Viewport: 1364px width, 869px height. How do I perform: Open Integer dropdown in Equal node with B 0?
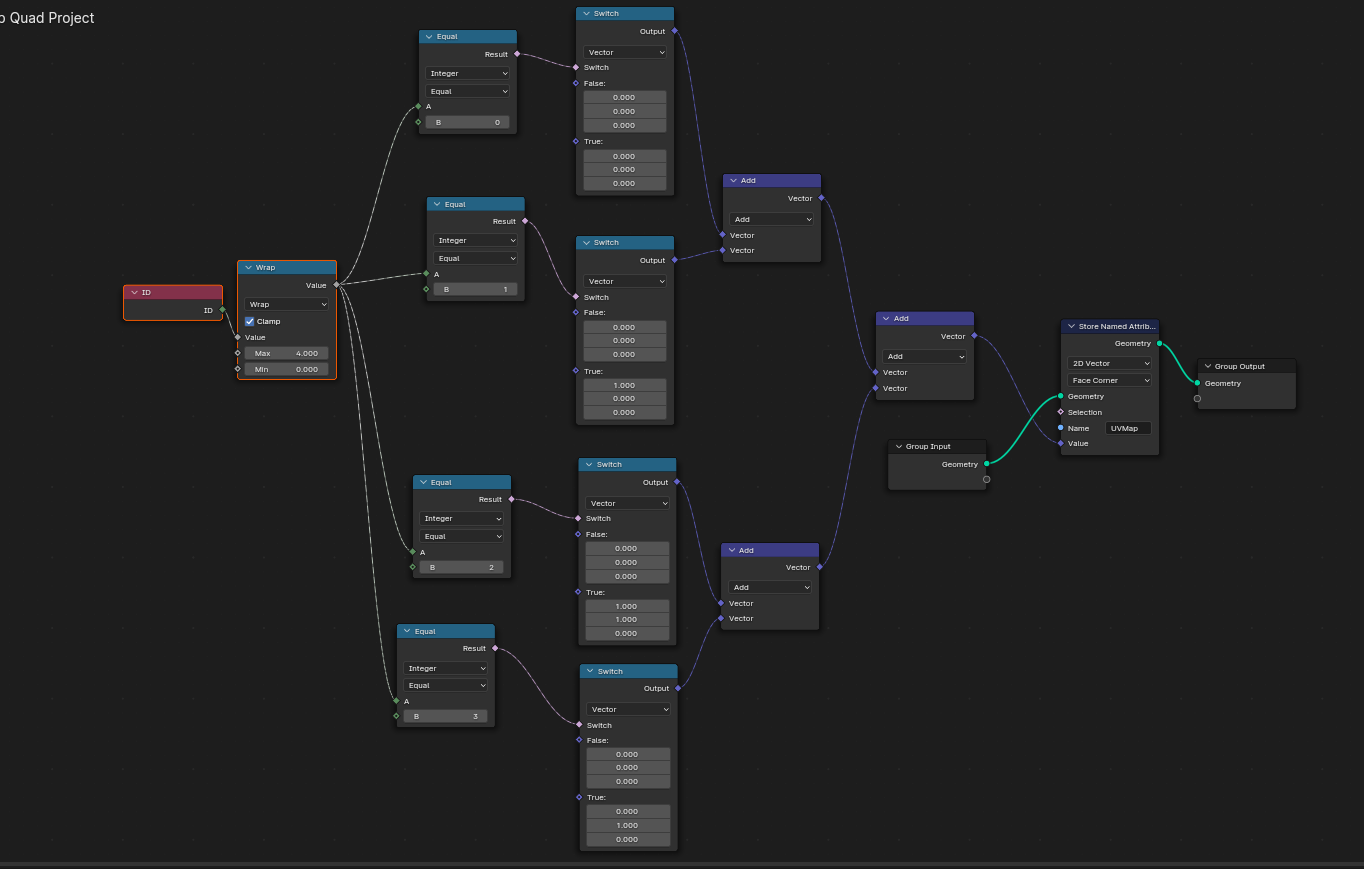coord(468,73)
